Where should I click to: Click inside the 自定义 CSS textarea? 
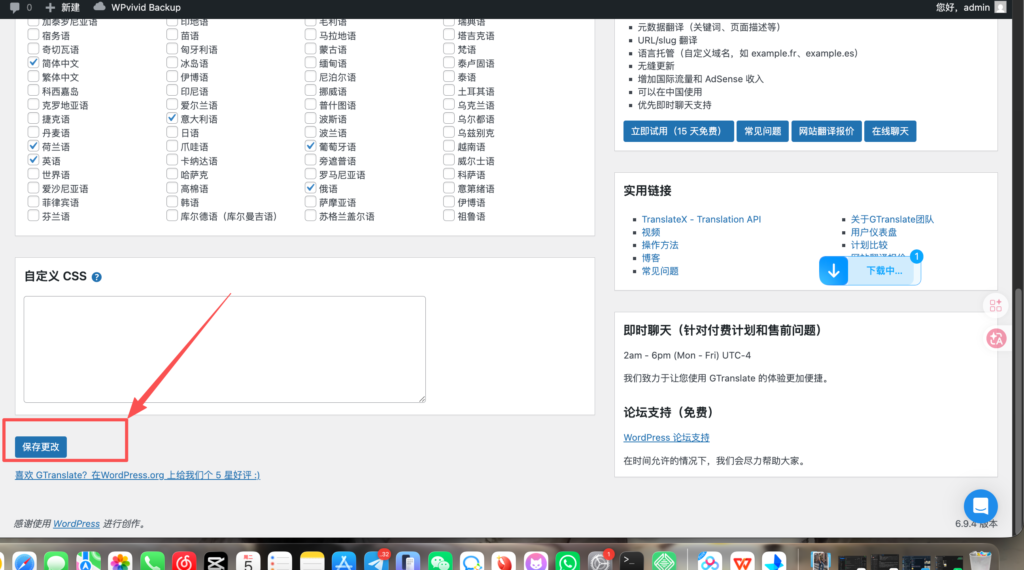225,349
